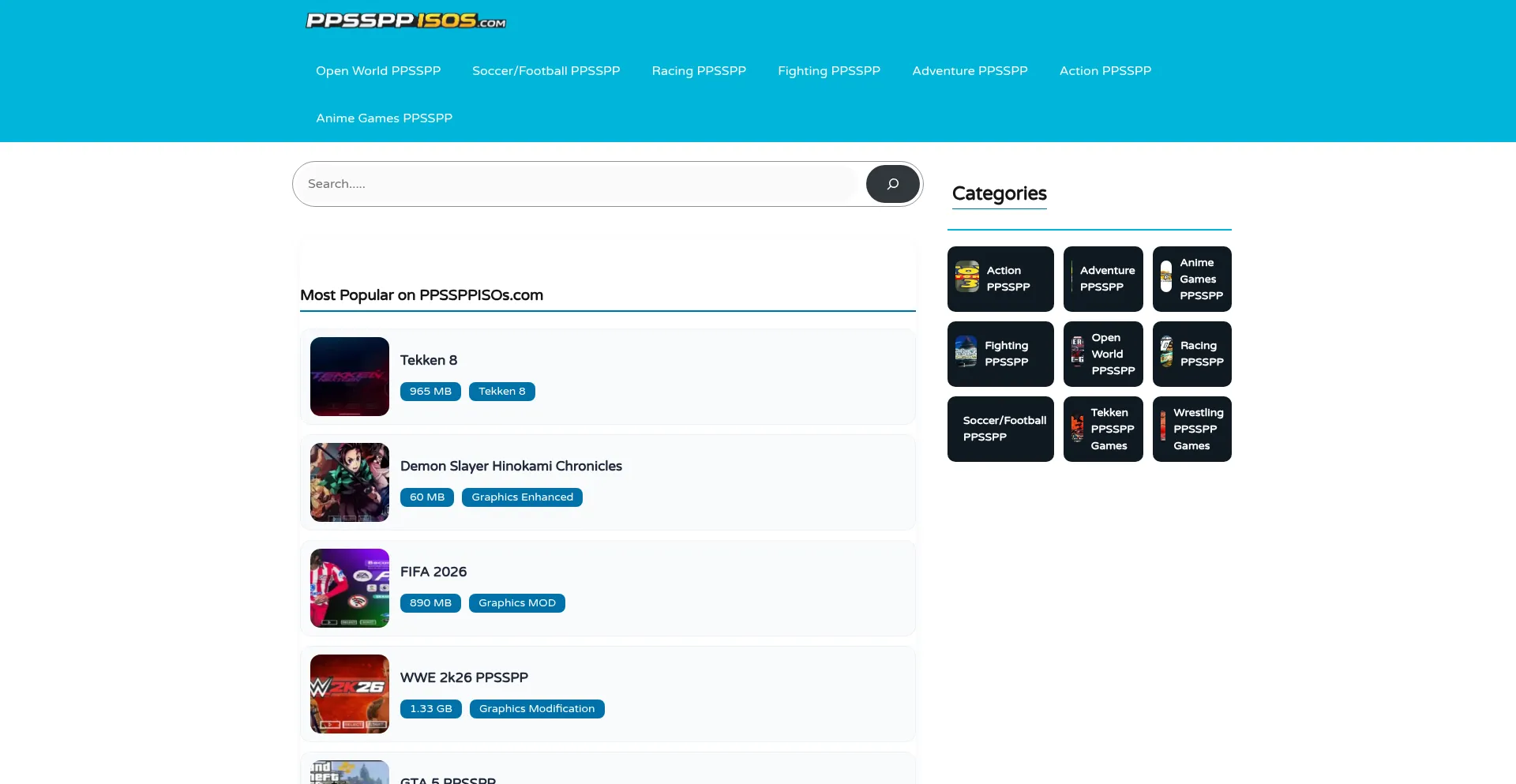Go to Racing PPSSPP in top navigation
1516x784 pixels.
(x=699, y=71)
